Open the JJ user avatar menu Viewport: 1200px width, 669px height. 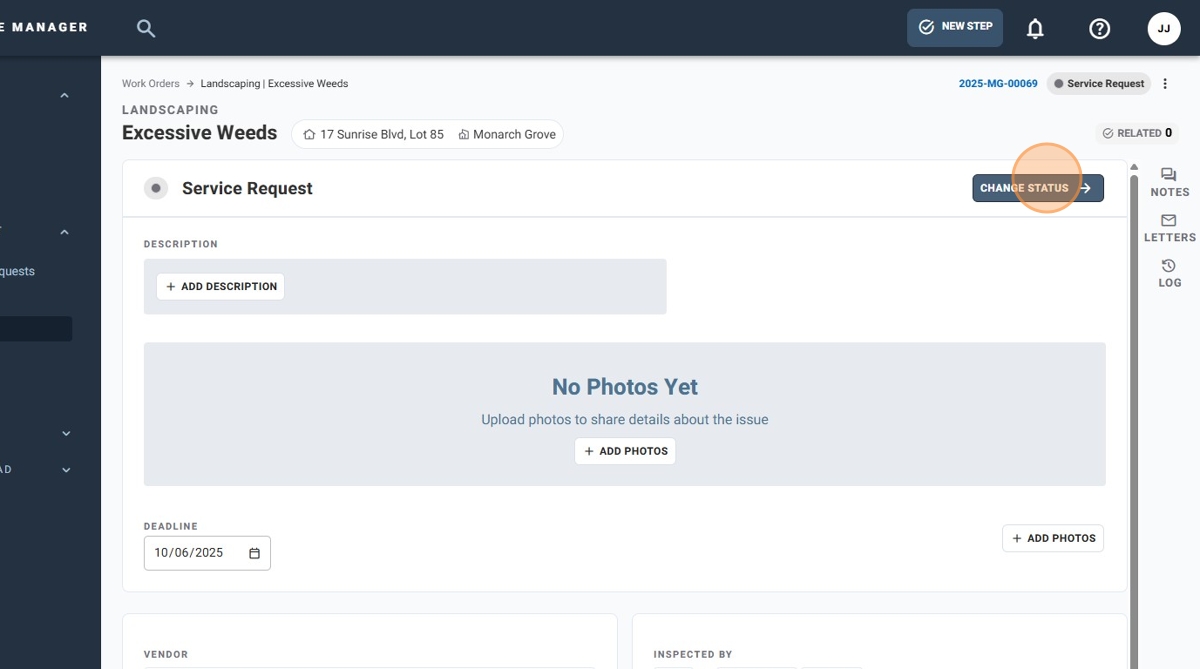pos(1164,29)
